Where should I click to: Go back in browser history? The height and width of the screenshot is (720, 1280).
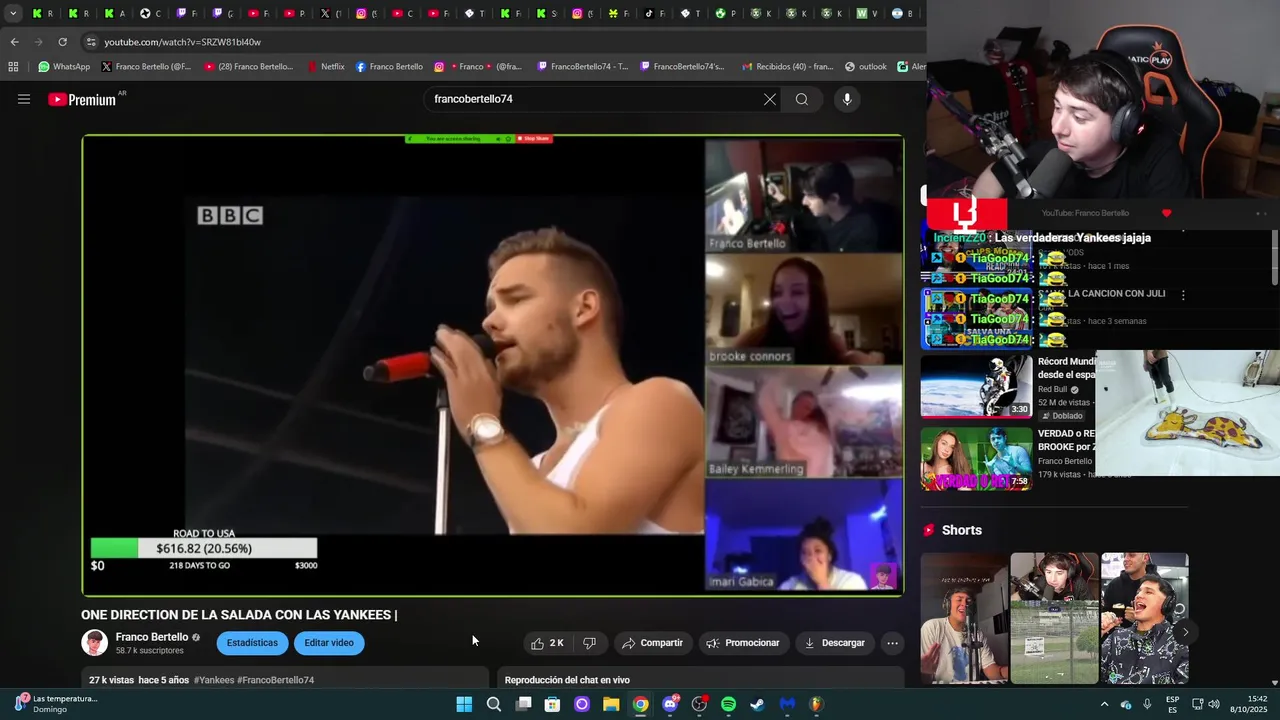[14, 42]
